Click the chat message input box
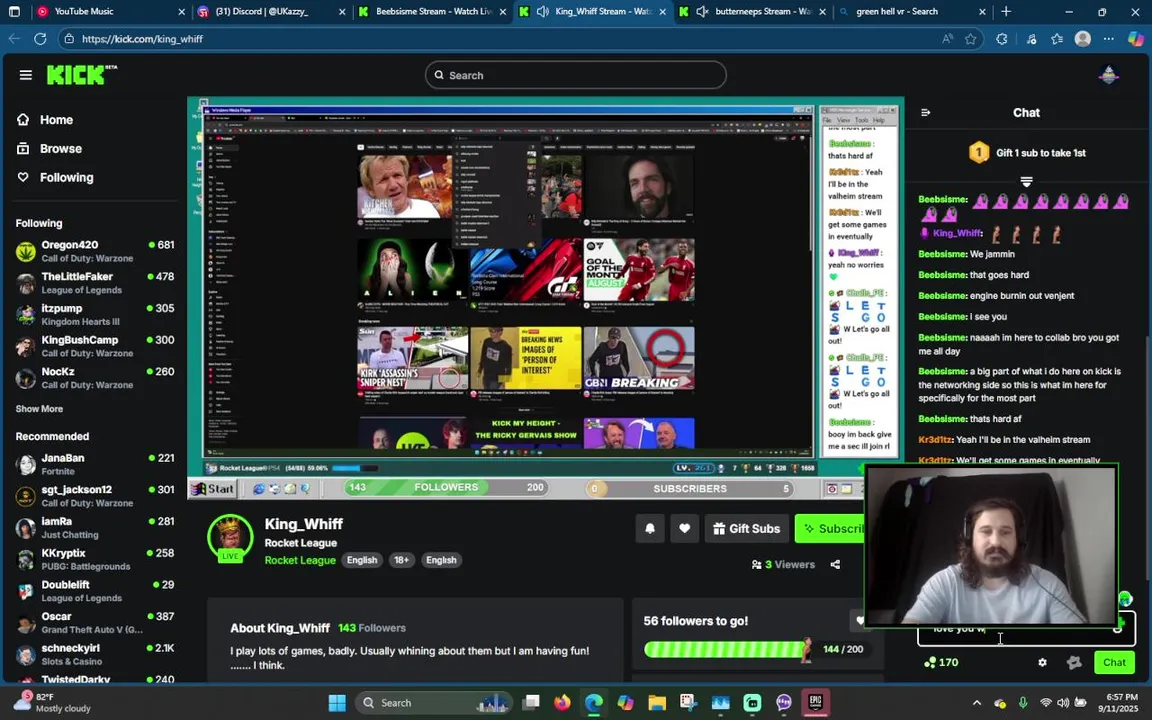This screenshot has height=720, width=1152. click(x=1026, y=630)
